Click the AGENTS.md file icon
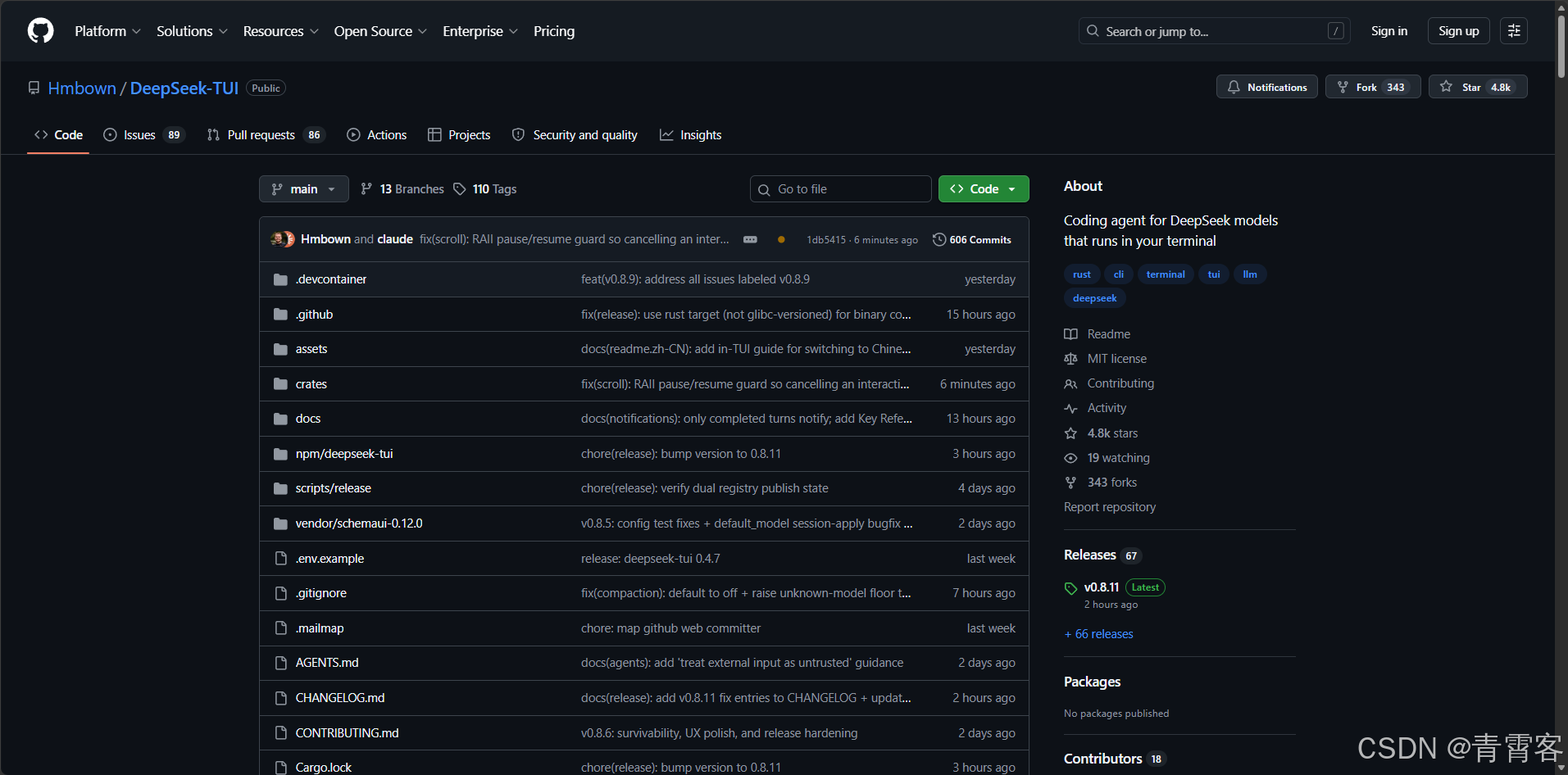Screen dimensions: 1568x775 (x=280, y=663)
